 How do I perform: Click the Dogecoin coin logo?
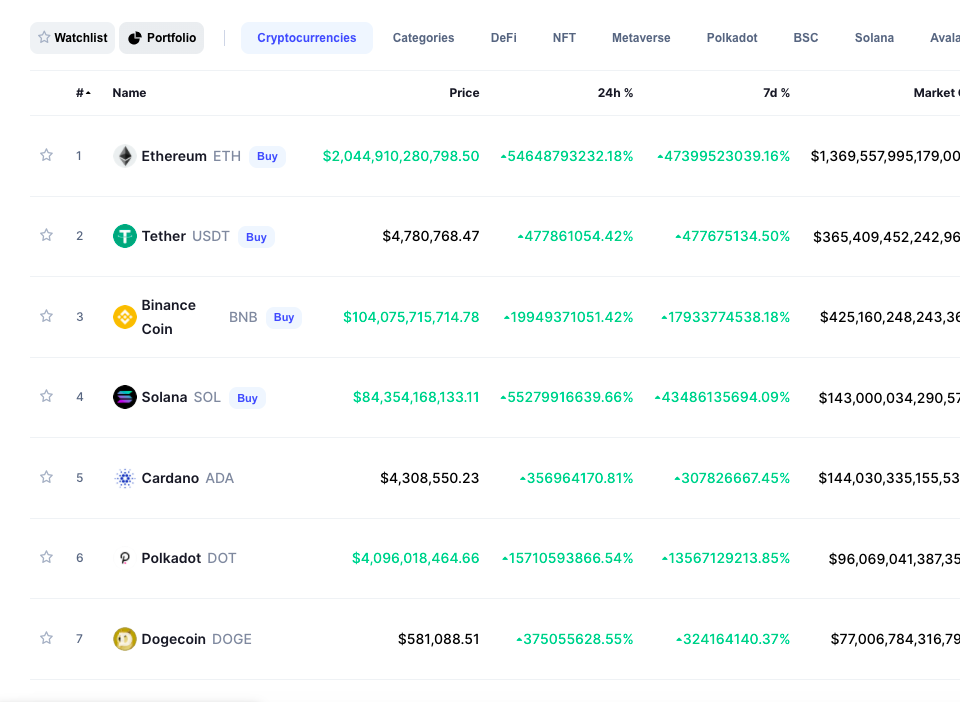(x=125, y=639)
